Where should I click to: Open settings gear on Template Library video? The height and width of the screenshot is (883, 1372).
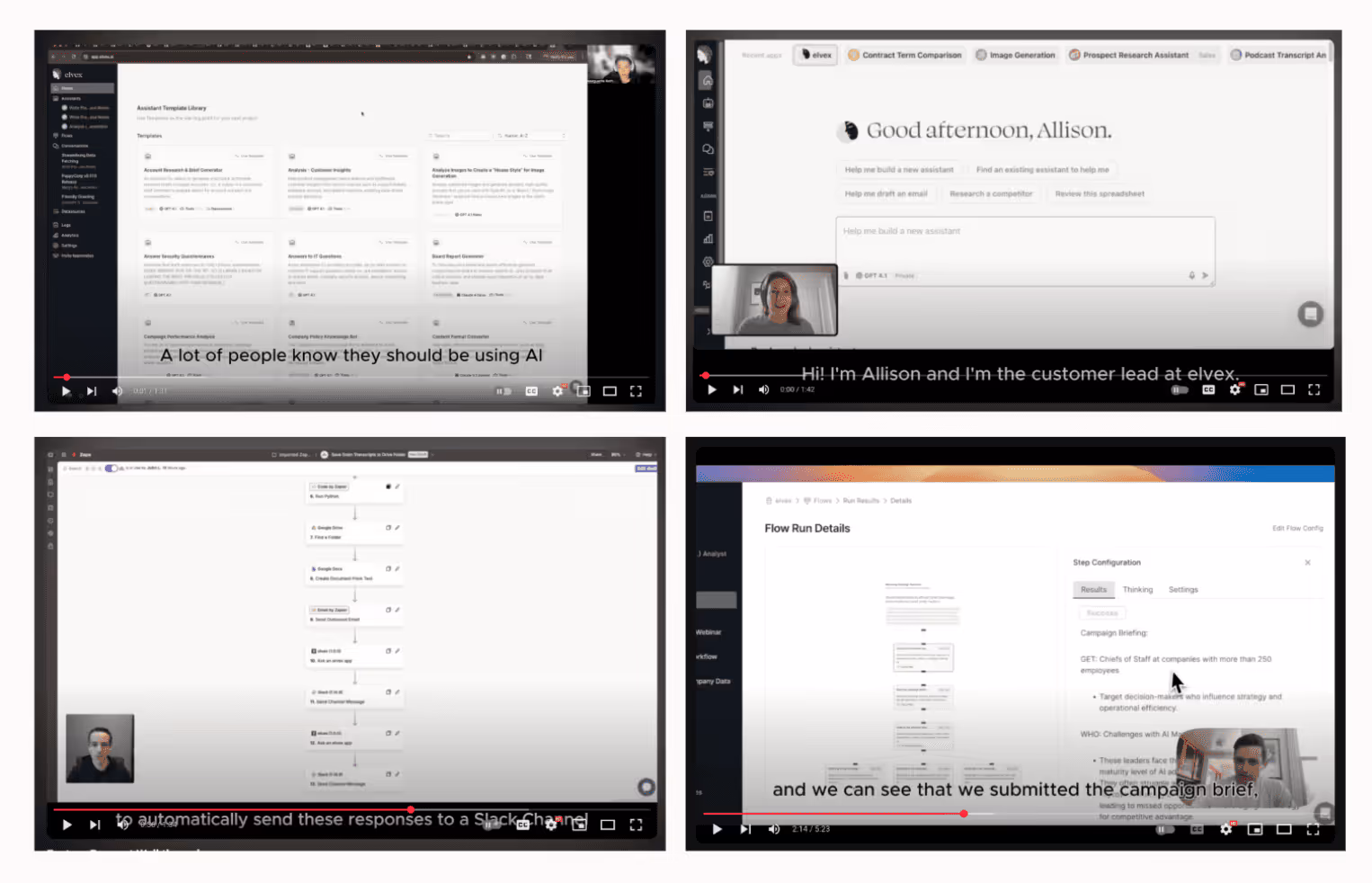tap(557, 391)
